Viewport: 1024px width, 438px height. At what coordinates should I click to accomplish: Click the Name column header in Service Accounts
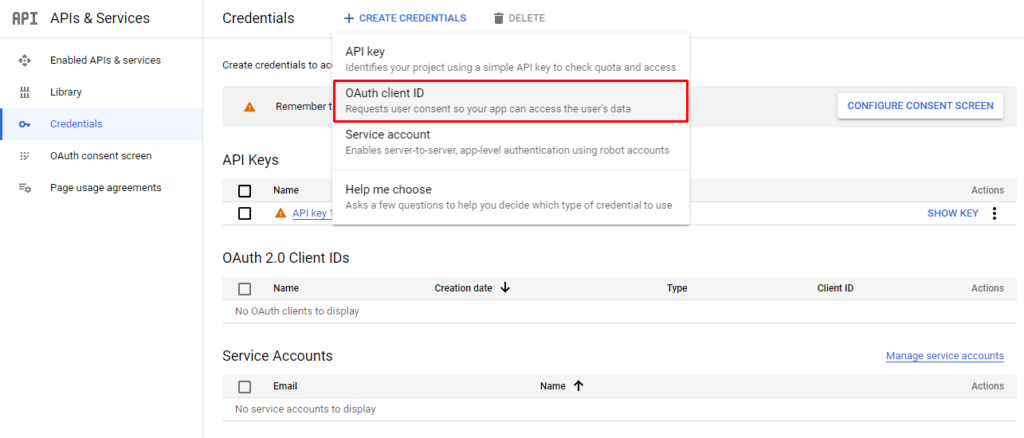point(552,386)
